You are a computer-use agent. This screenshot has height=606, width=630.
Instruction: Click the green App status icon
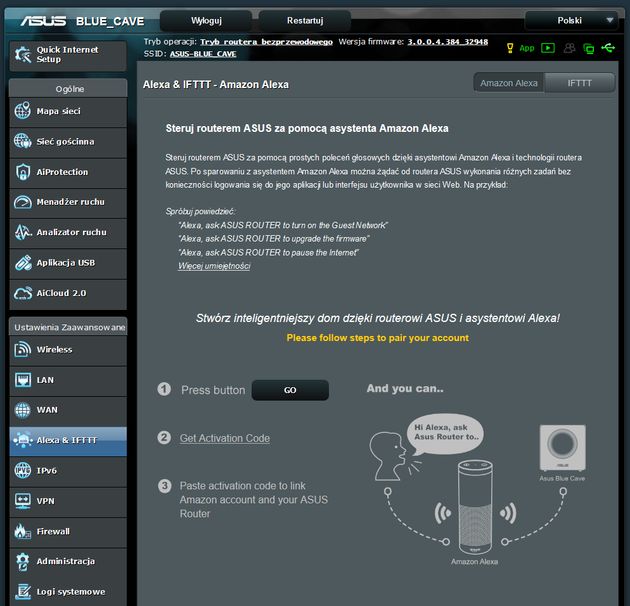(x=527, y=48)
